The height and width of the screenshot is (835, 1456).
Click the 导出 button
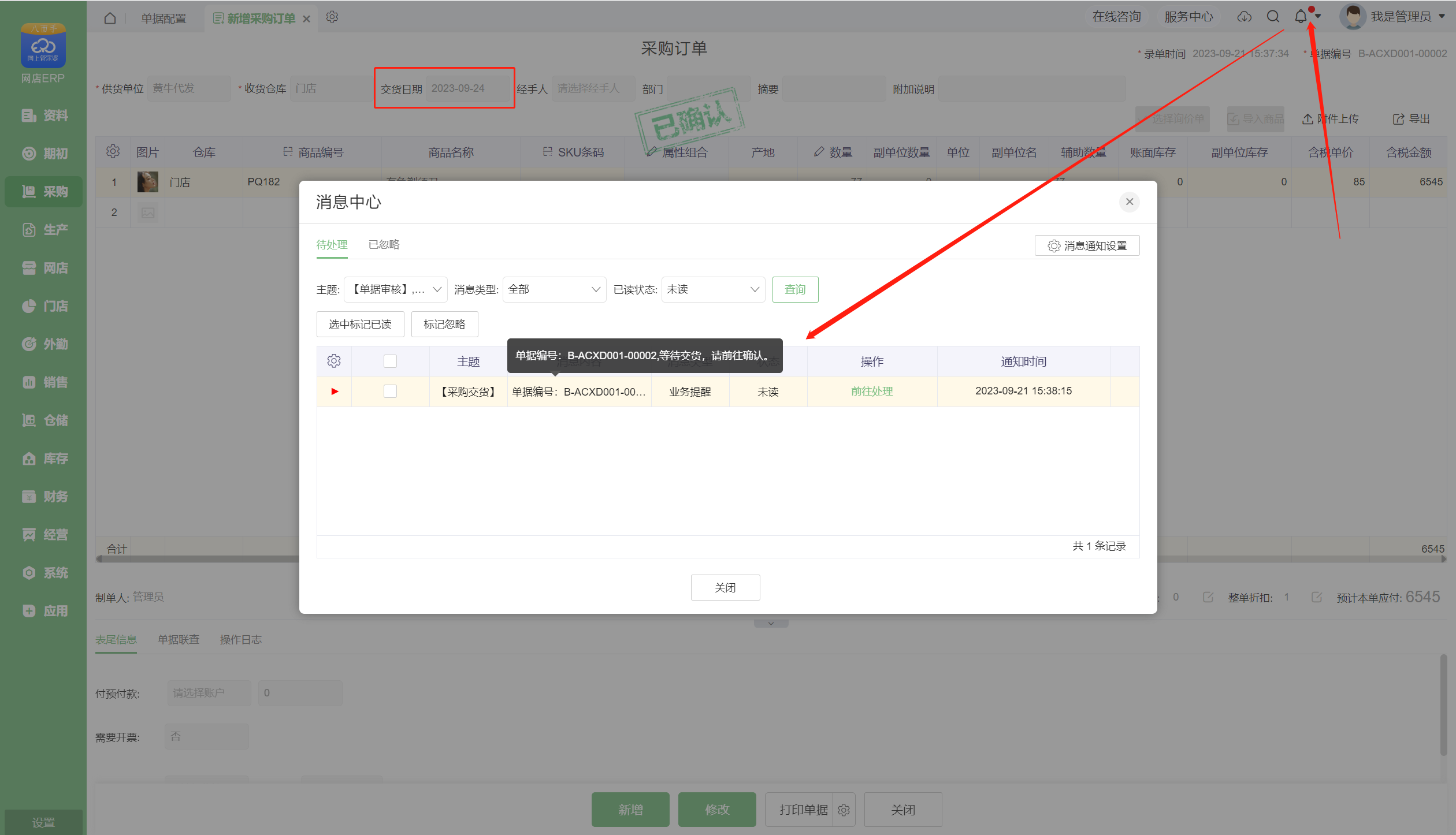coord(1412,119)
